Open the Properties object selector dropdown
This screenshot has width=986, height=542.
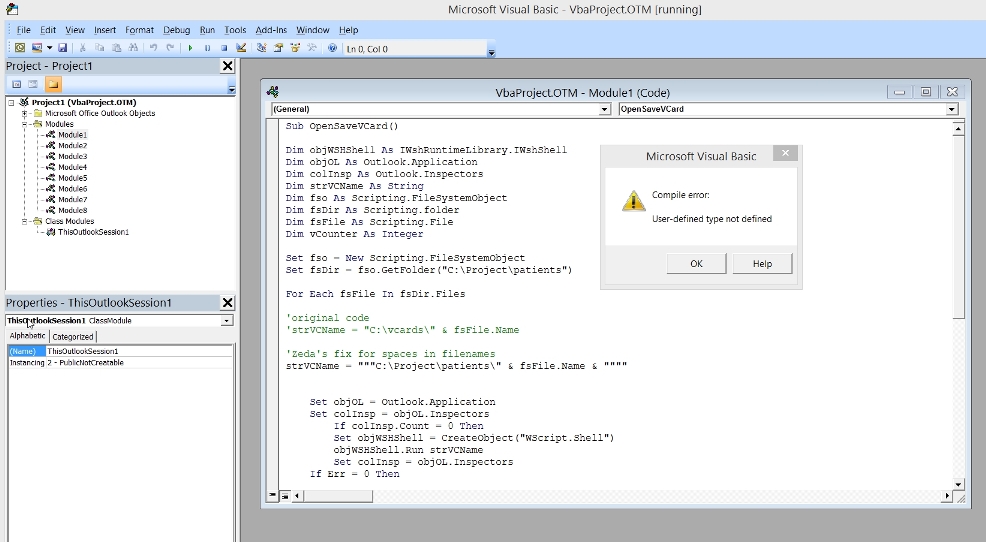point(226,321)
